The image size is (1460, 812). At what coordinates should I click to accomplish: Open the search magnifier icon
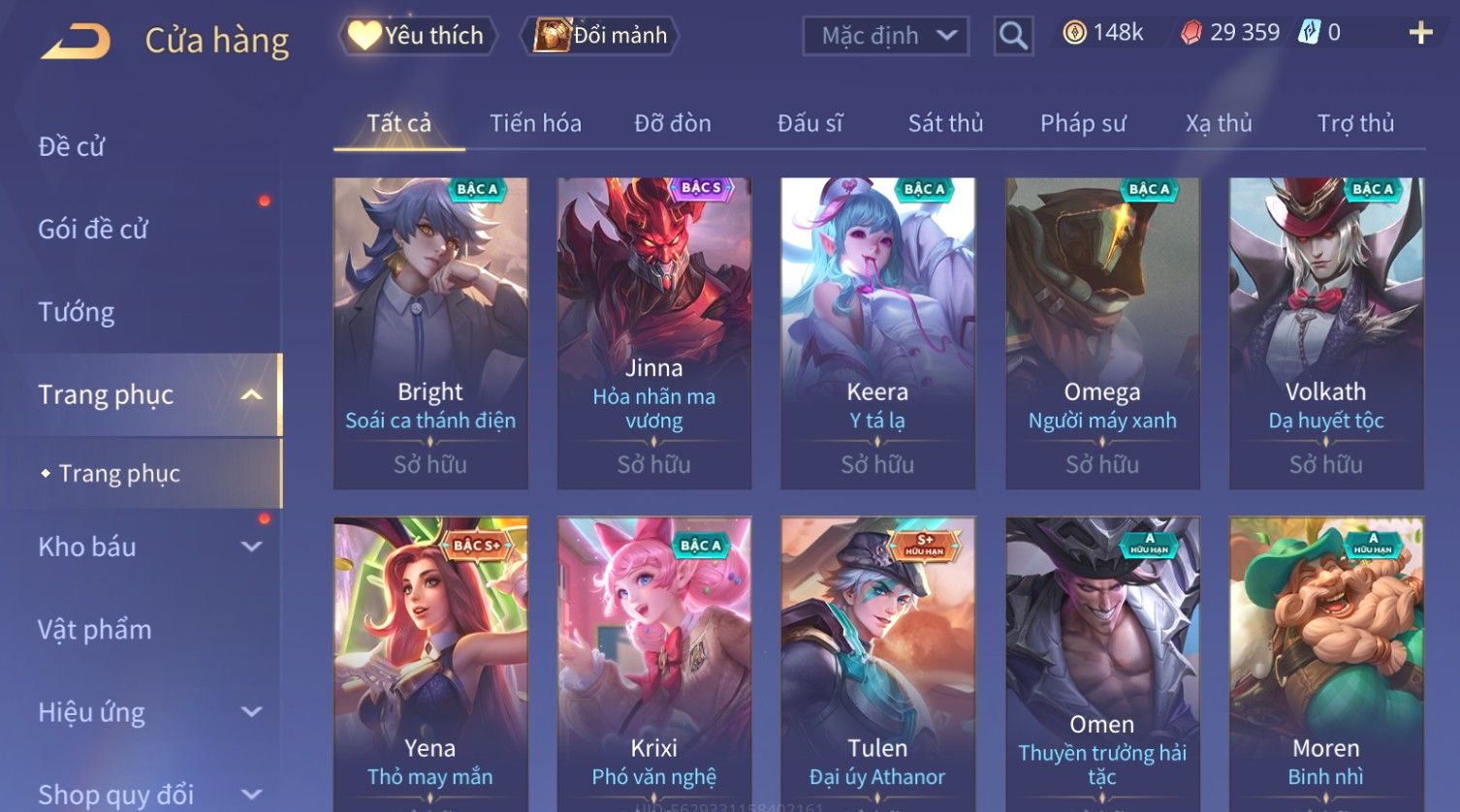[x=1013, y=36]
